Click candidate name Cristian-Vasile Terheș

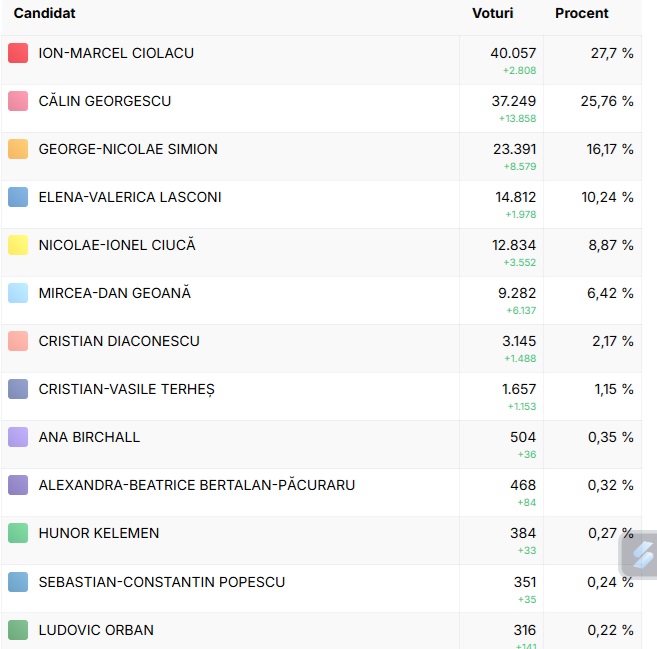point(127,389)
